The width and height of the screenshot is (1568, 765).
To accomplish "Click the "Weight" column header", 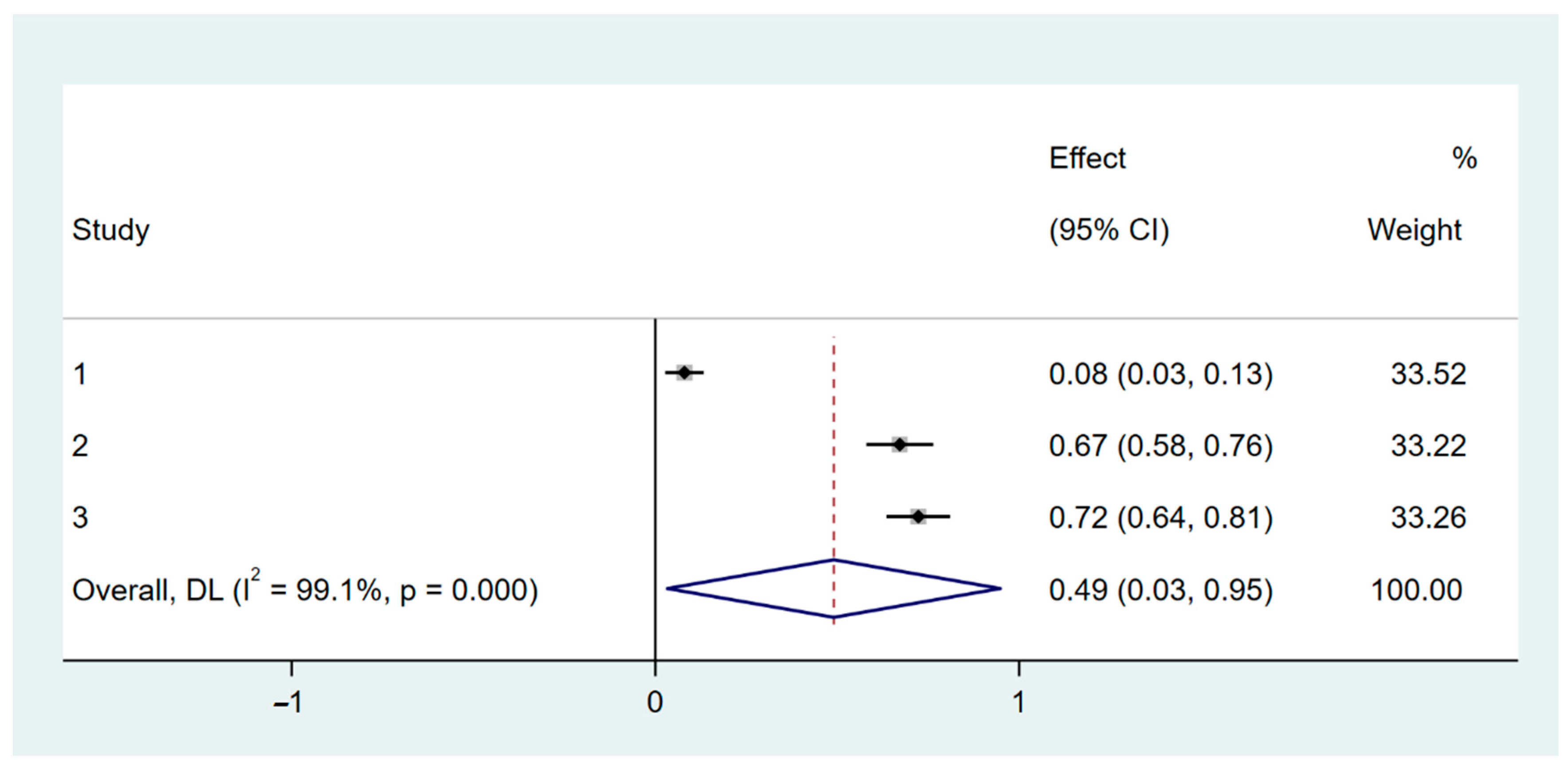I will pos(1414,230).
